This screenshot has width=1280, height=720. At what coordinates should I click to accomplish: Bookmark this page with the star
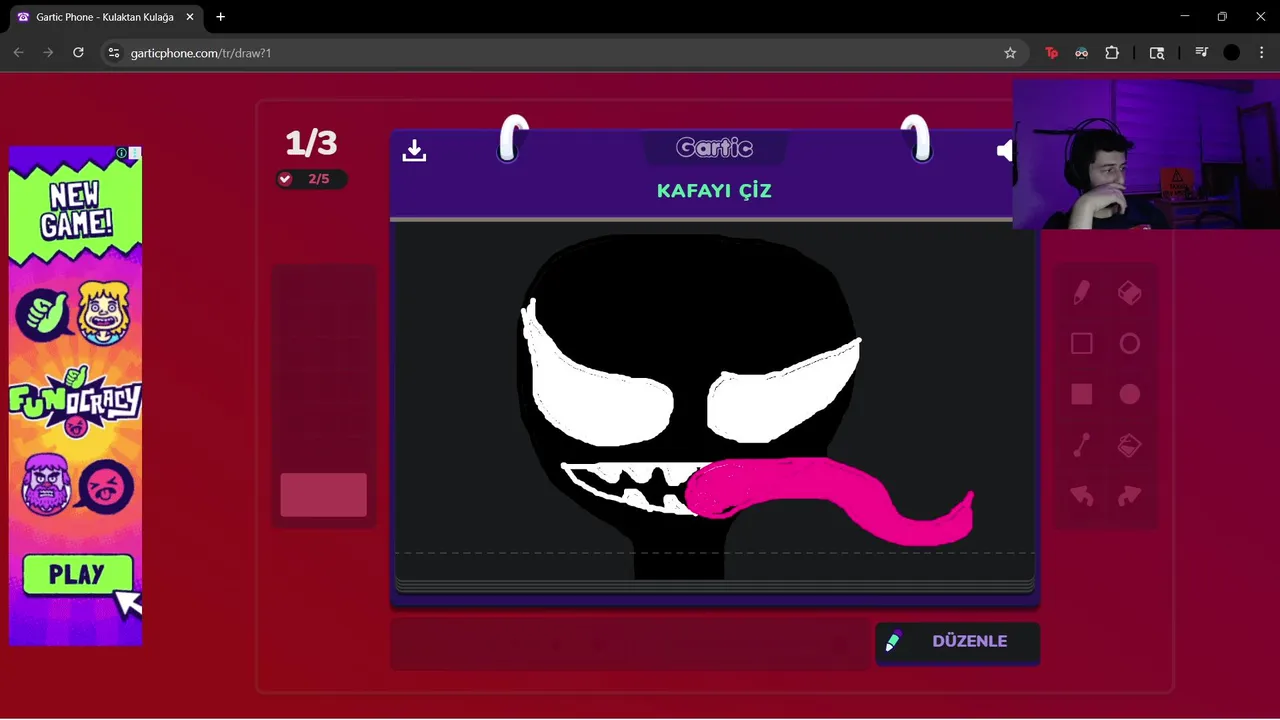(x=1010, y=53)
